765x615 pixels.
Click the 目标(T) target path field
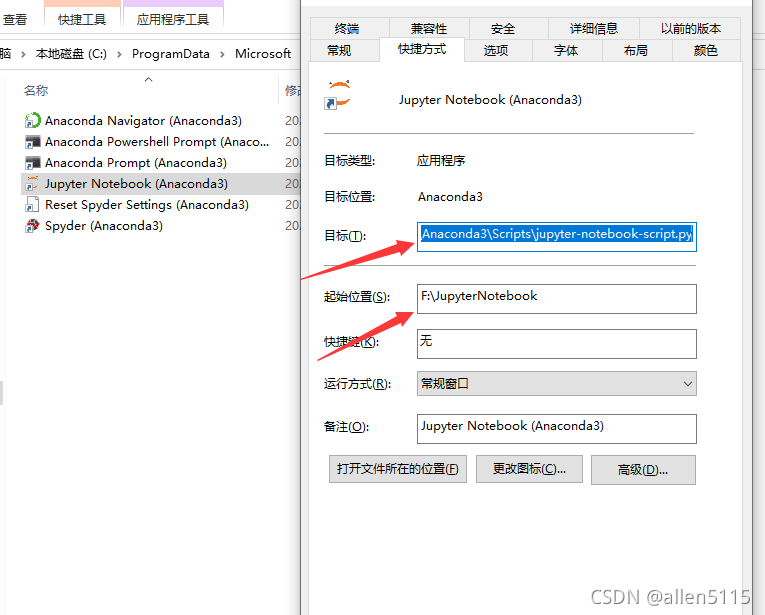coord(557,237)
